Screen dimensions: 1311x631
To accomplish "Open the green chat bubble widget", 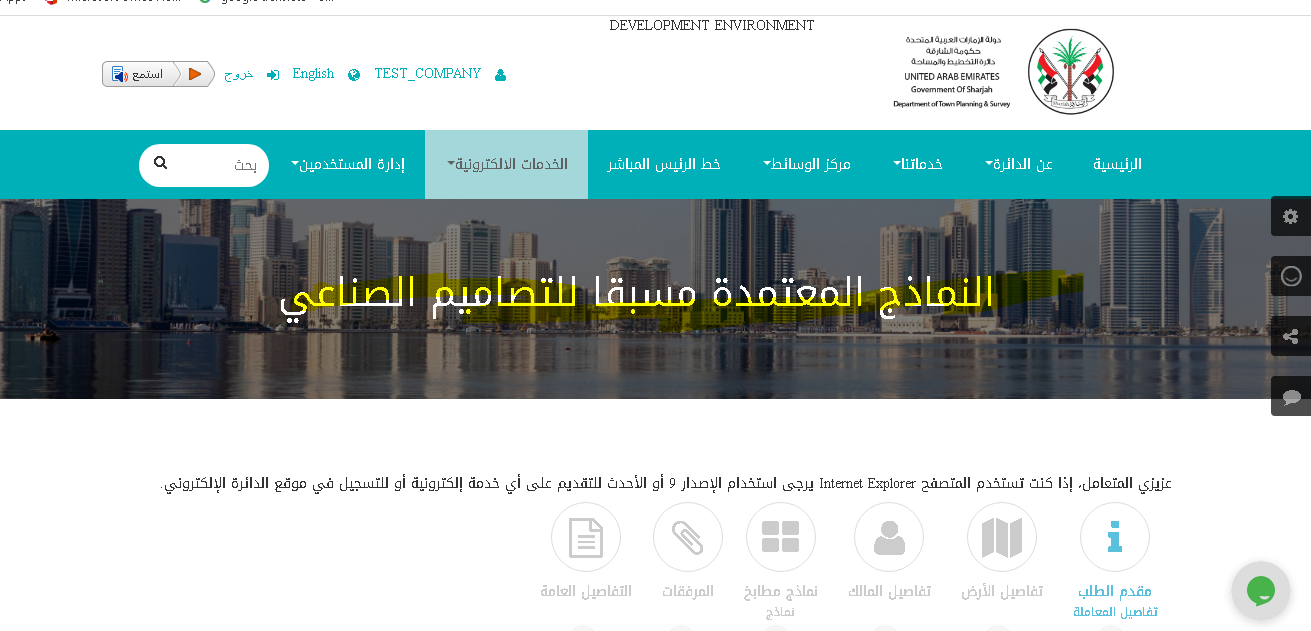I will [x=1261, y=590].
